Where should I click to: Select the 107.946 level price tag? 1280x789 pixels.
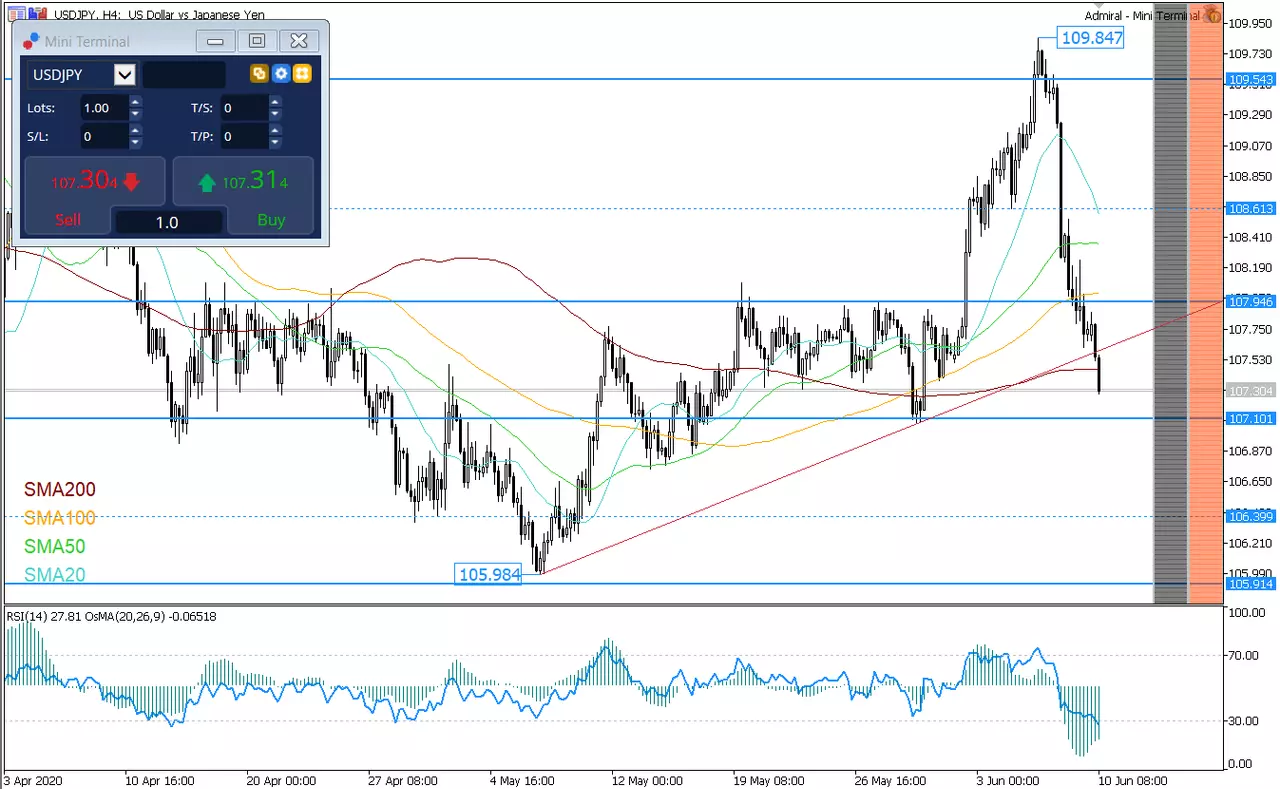1250,301
